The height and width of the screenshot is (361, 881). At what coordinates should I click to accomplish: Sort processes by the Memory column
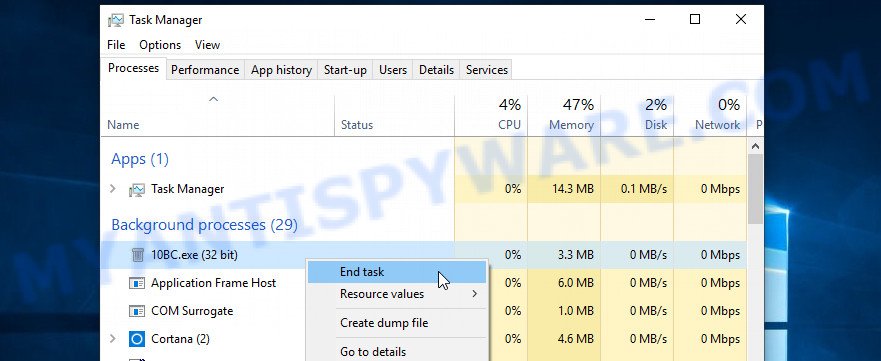click(x=564, y=115)
